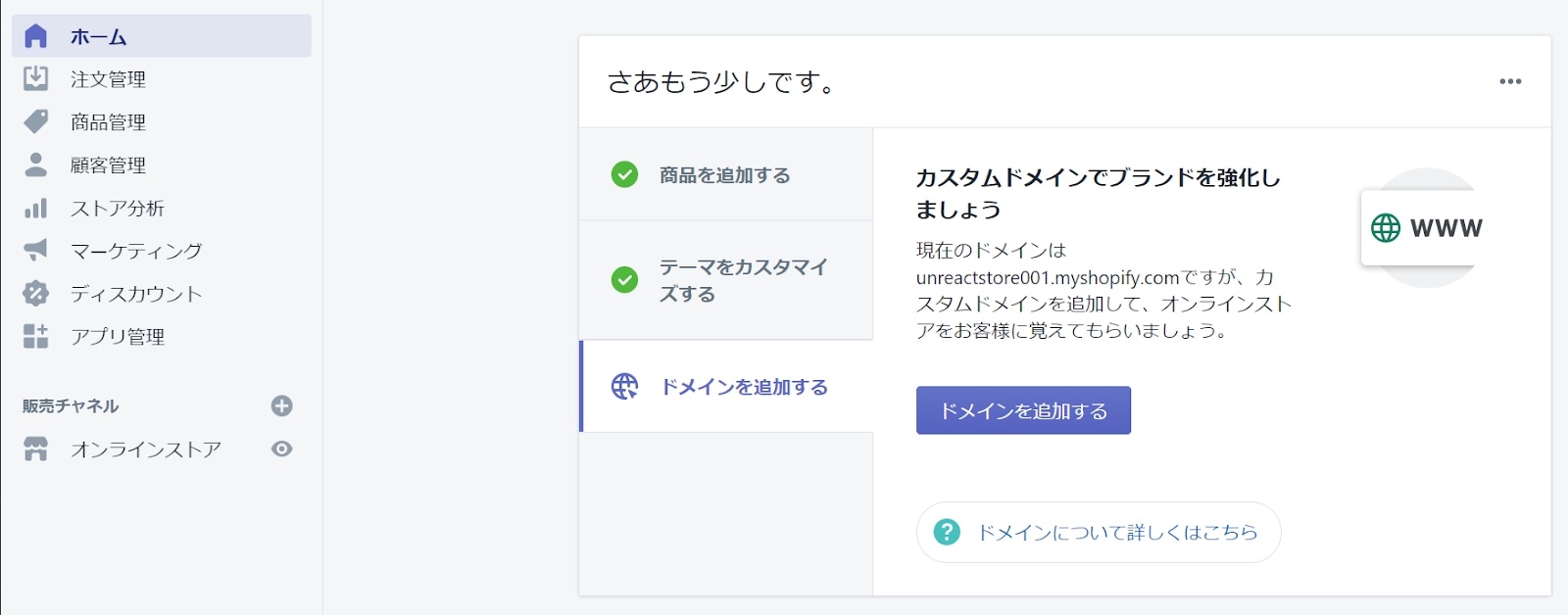View online store via eye icon

coord(282,449)
